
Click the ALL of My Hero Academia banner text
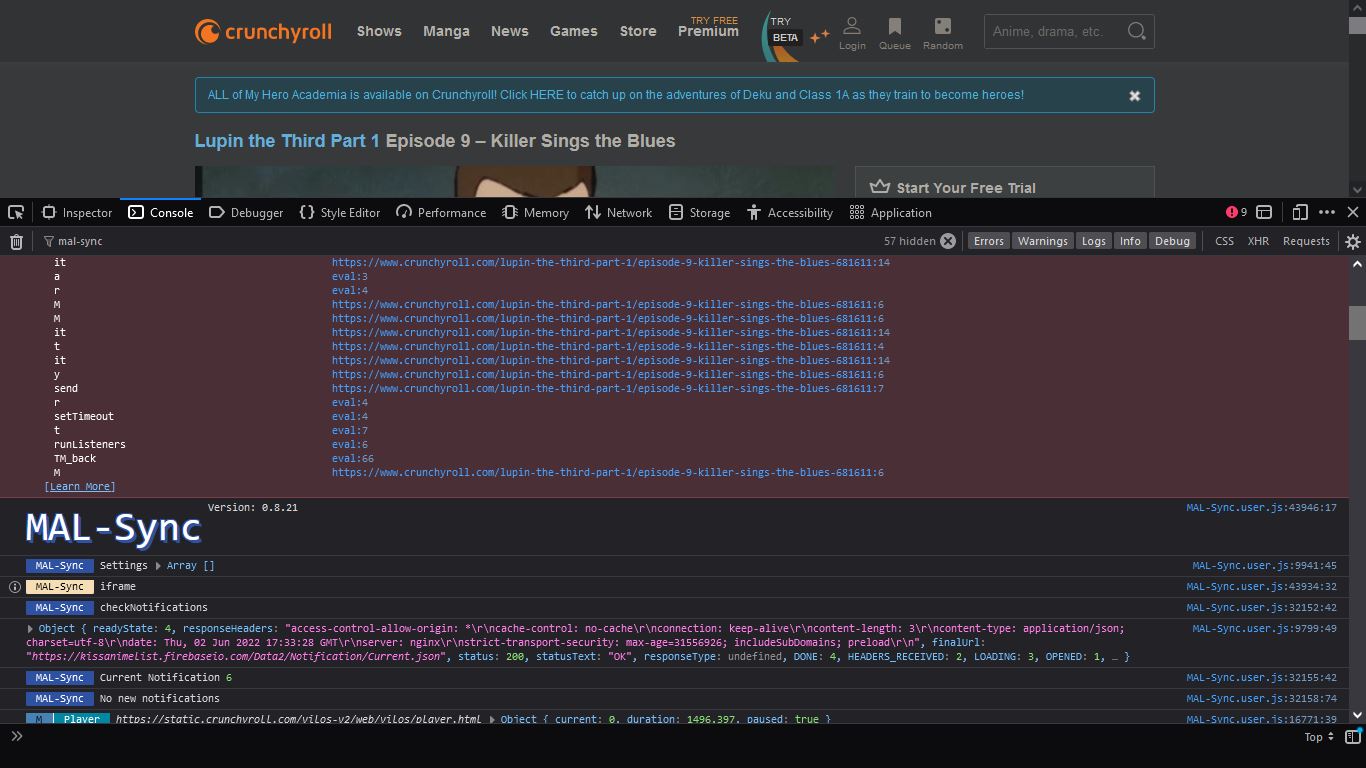[616, 95]
